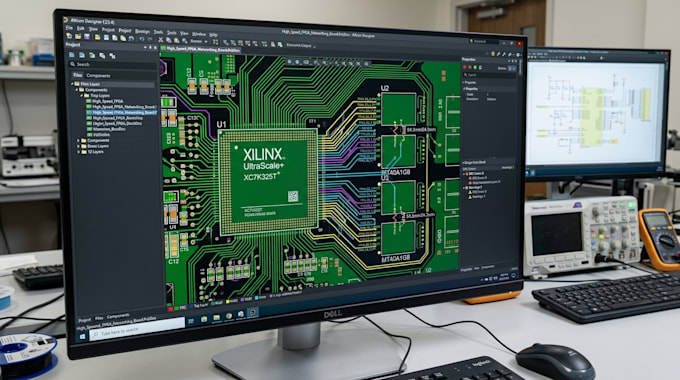The image size is (680, 380).
Task: Open the layout dropdown right of the toolbar
Action: [x=300, y=45]
